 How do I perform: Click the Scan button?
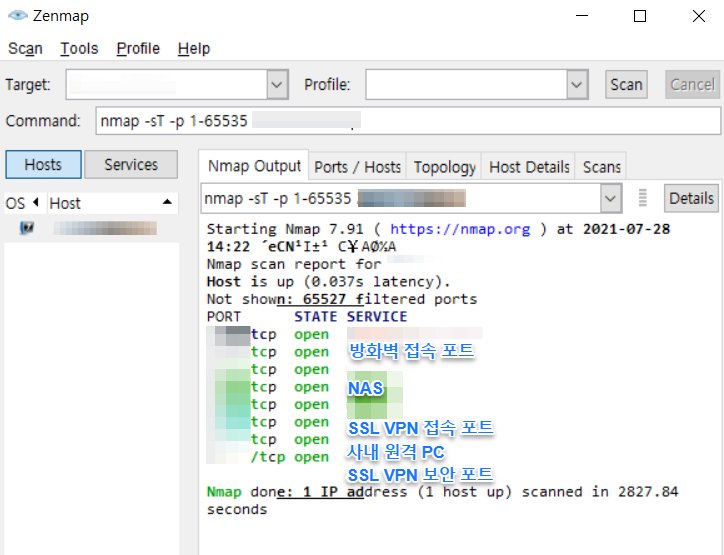(x=626, y=84)
